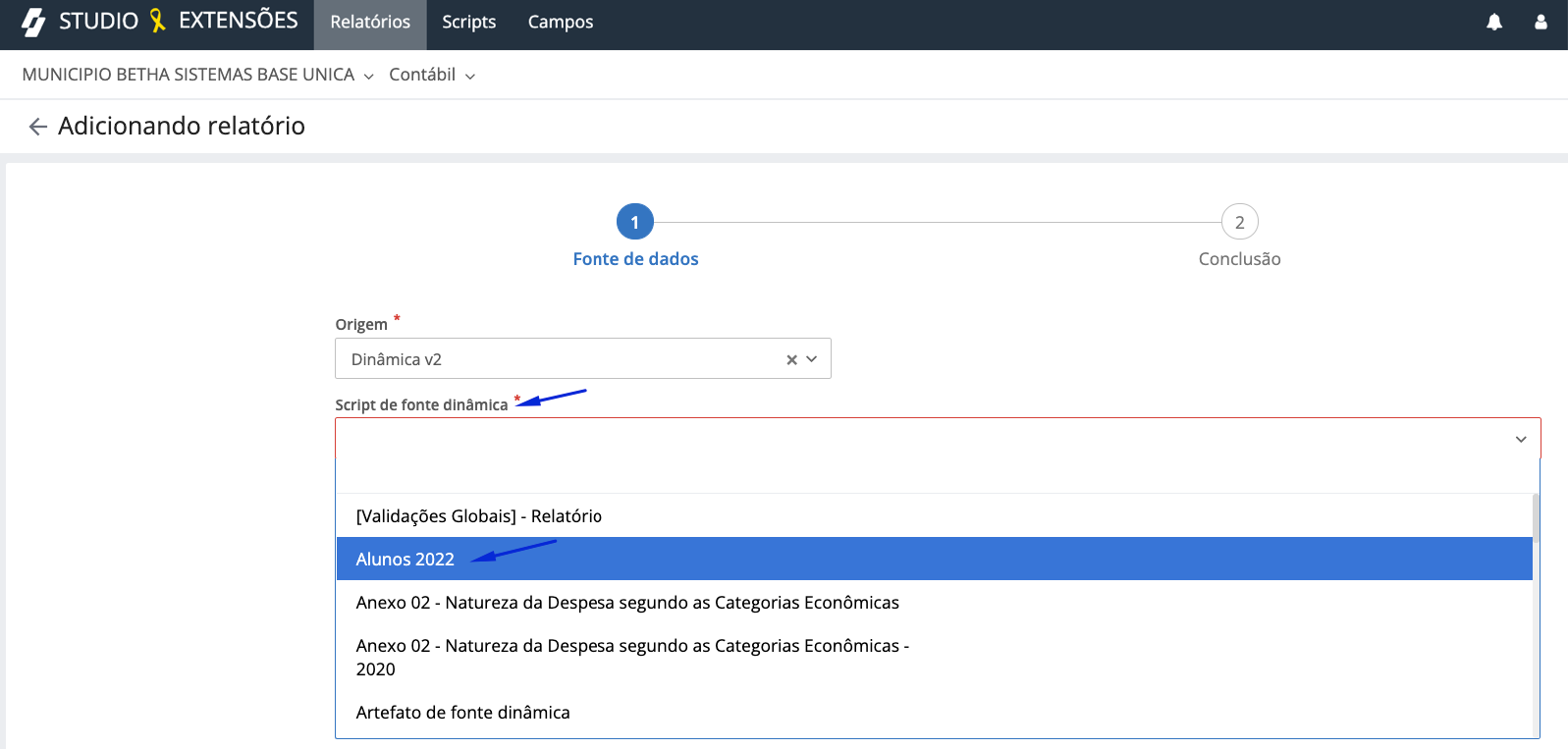Select the Artefato de fonte dinâmica option

934,712
